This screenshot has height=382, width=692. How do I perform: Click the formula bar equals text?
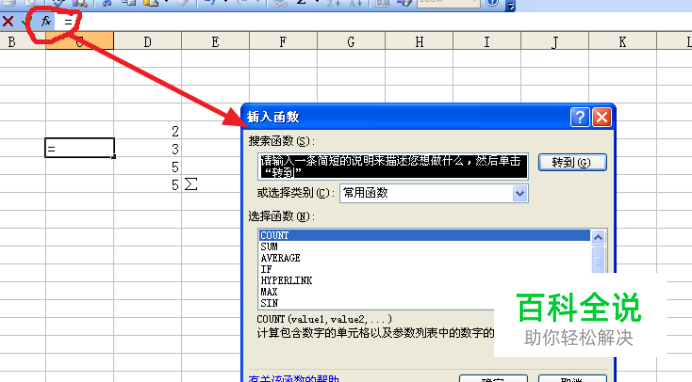[68, 21]
